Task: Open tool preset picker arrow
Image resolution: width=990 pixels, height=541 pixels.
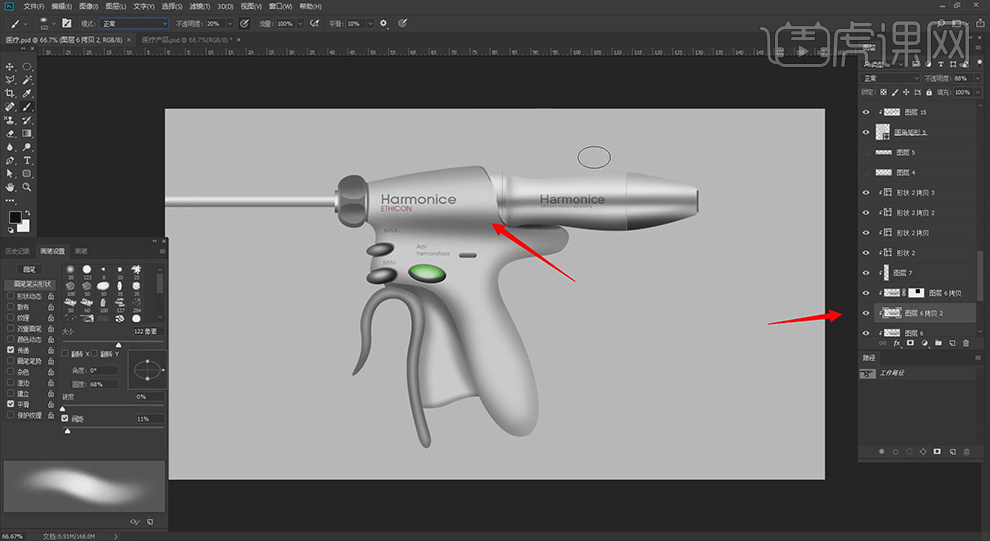Action: pyautogui.click(x=25, y=23)
